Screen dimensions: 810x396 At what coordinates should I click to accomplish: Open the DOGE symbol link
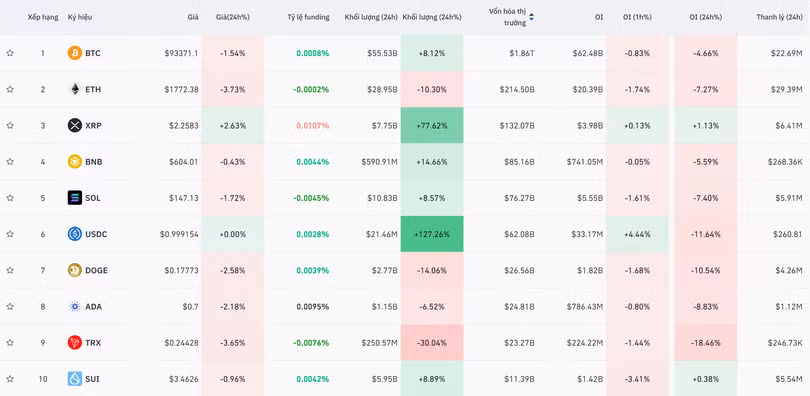(97, 271)
